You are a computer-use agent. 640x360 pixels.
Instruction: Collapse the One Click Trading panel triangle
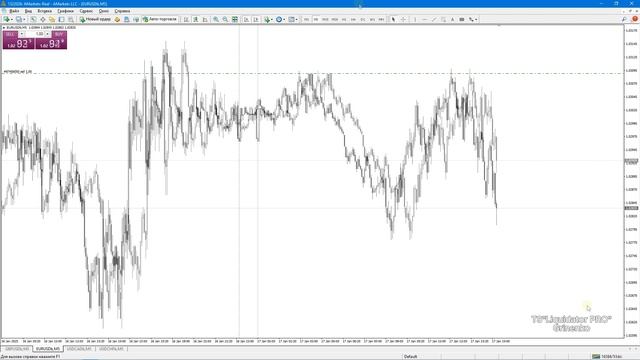4,27
